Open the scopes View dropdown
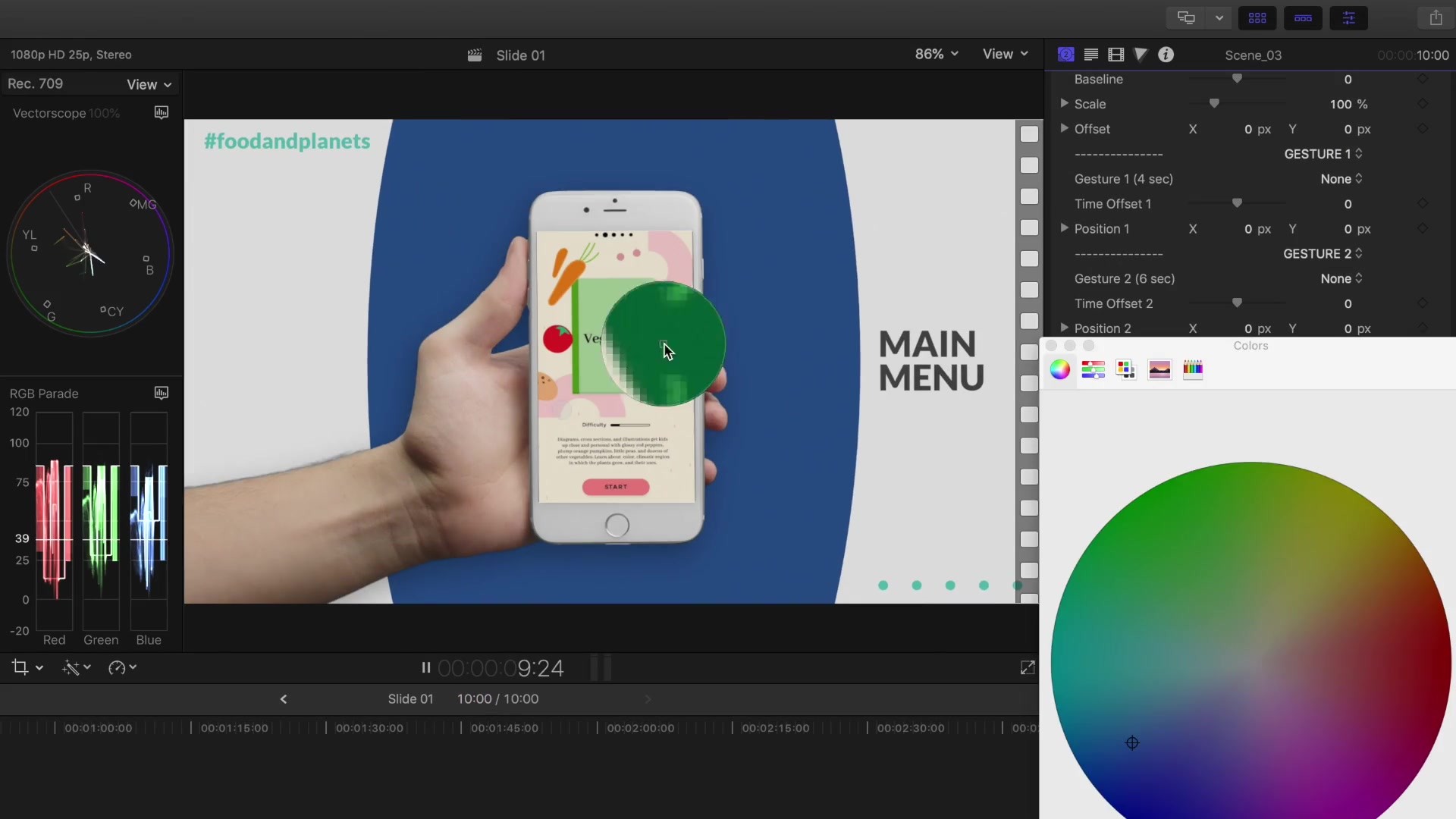1456x819 pixels. (x=149, y=84)
